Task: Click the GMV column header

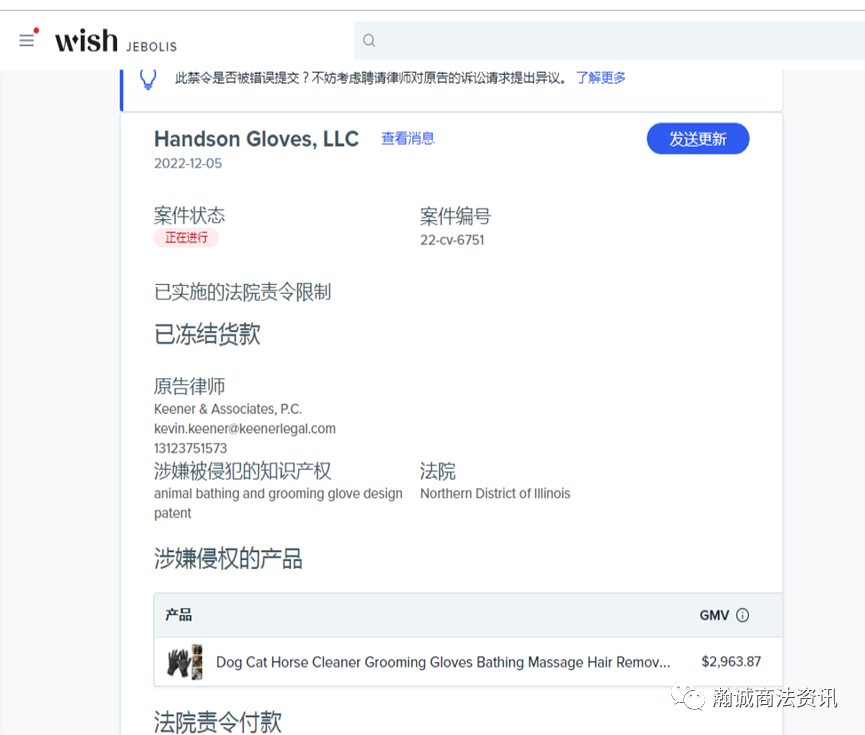Action: tap(714, 615)
